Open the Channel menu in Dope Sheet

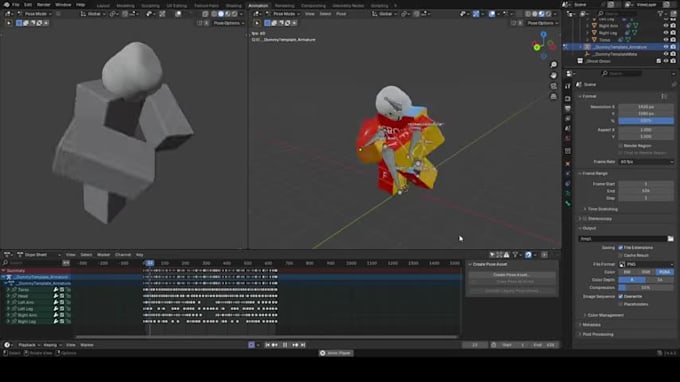pos(123,255)
